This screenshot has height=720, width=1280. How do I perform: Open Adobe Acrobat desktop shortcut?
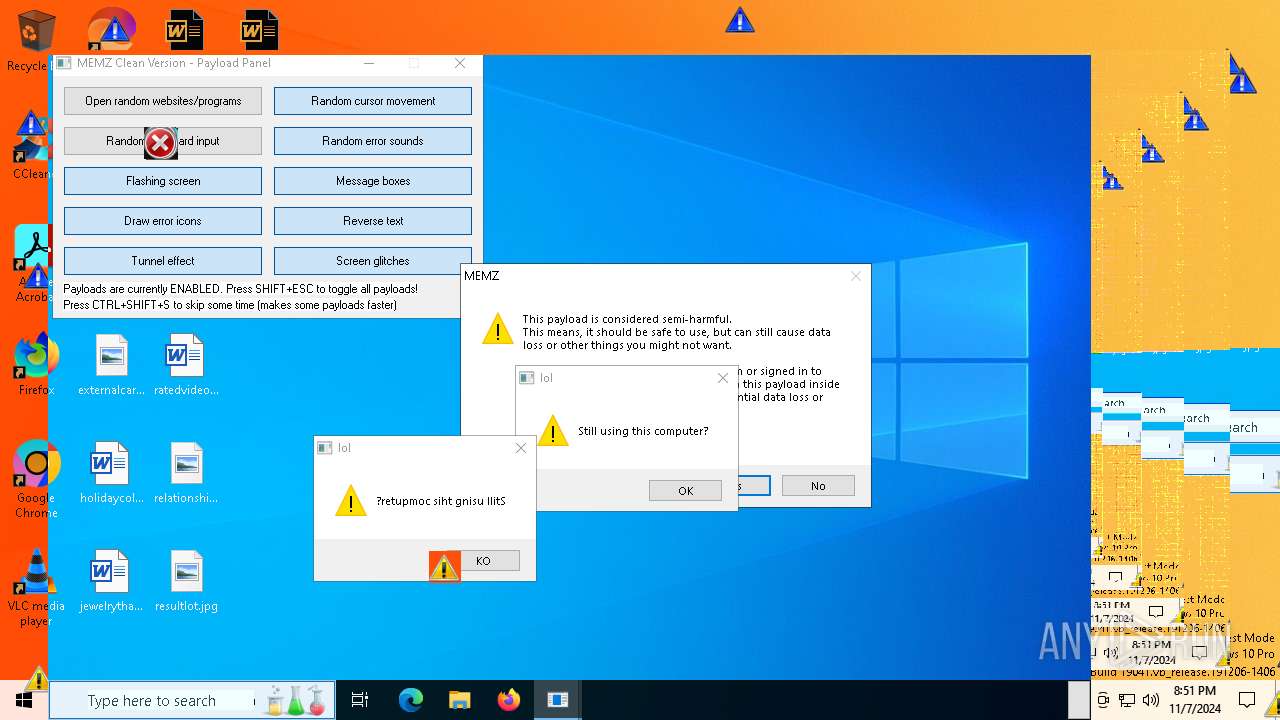click(x=32, y=264)
